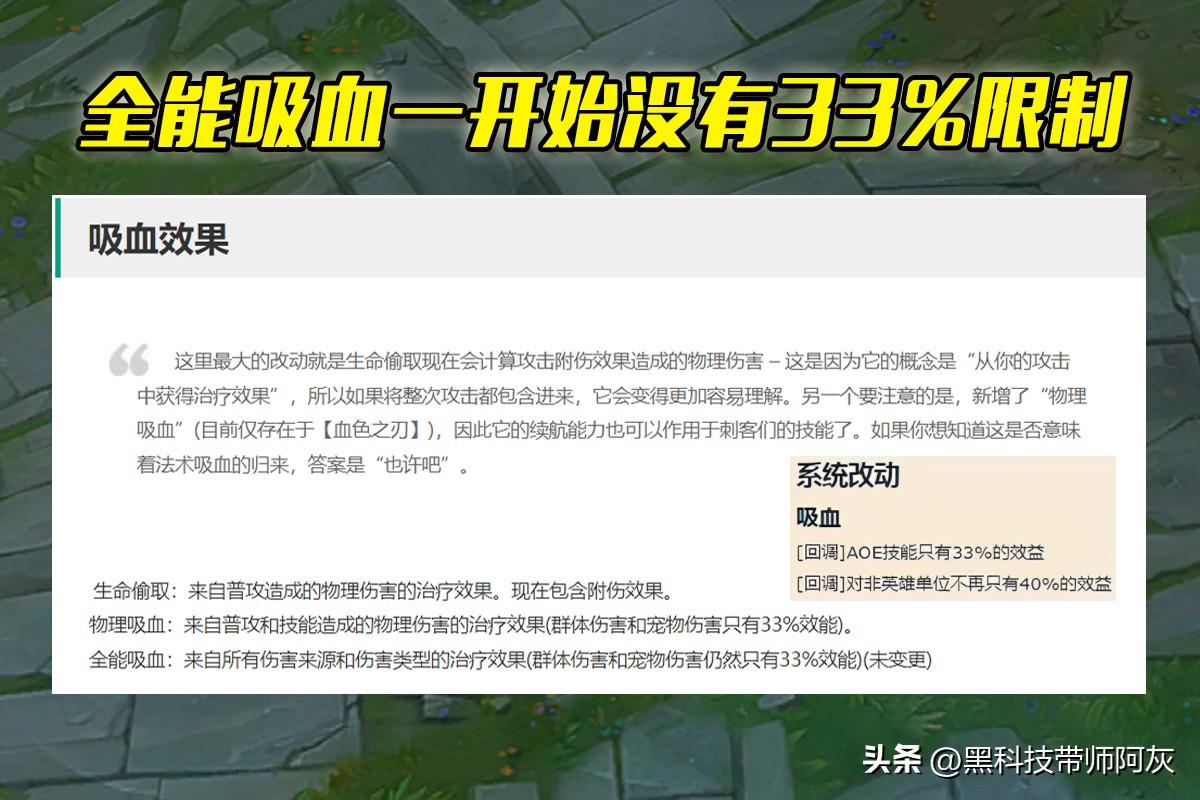Click the 物理吸血 definition line
This screenshot has width=1200, height=800.
click(472, 626)
